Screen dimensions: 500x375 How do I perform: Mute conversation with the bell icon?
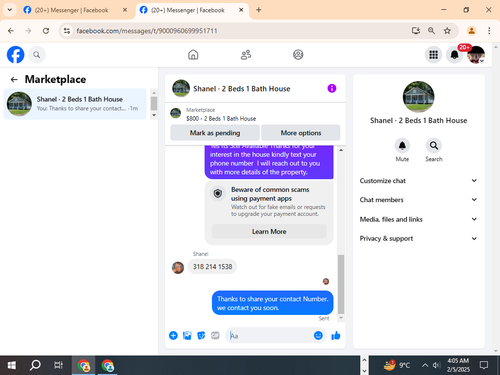(402, 146)
